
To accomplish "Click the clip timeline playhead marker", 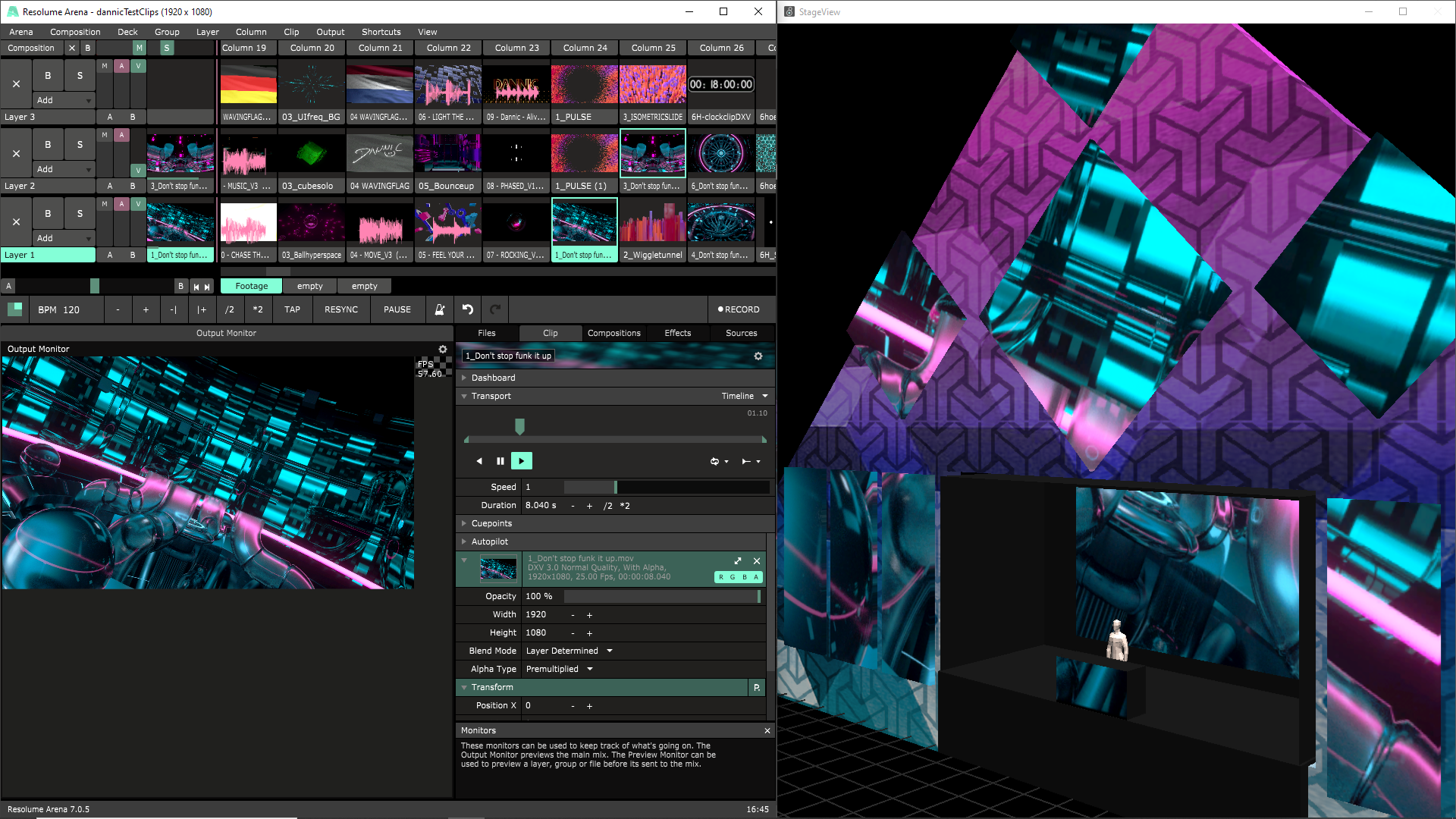I will [x=519, y=426].
